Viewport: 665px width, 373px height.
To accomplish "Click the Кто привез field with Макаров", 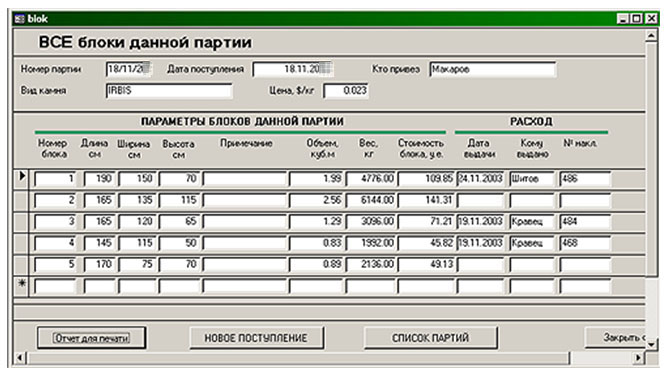I will tap(492, 69).
